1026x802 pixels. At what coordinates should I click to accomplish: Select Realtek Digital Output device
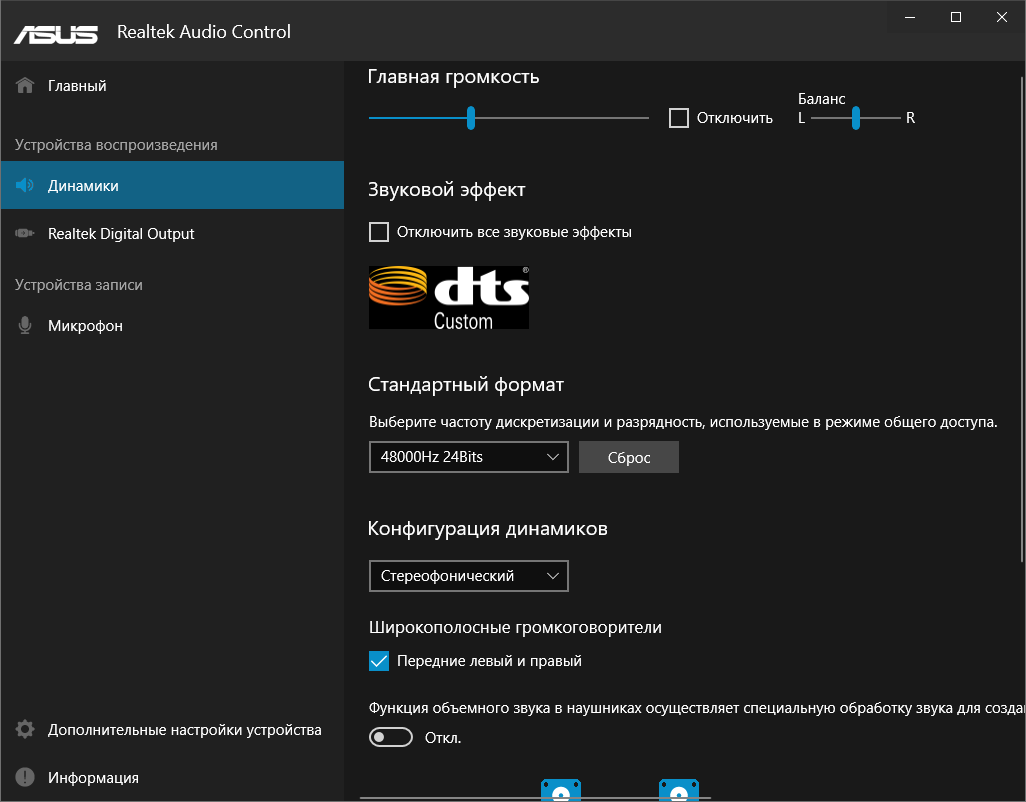[x=172, y=234]
